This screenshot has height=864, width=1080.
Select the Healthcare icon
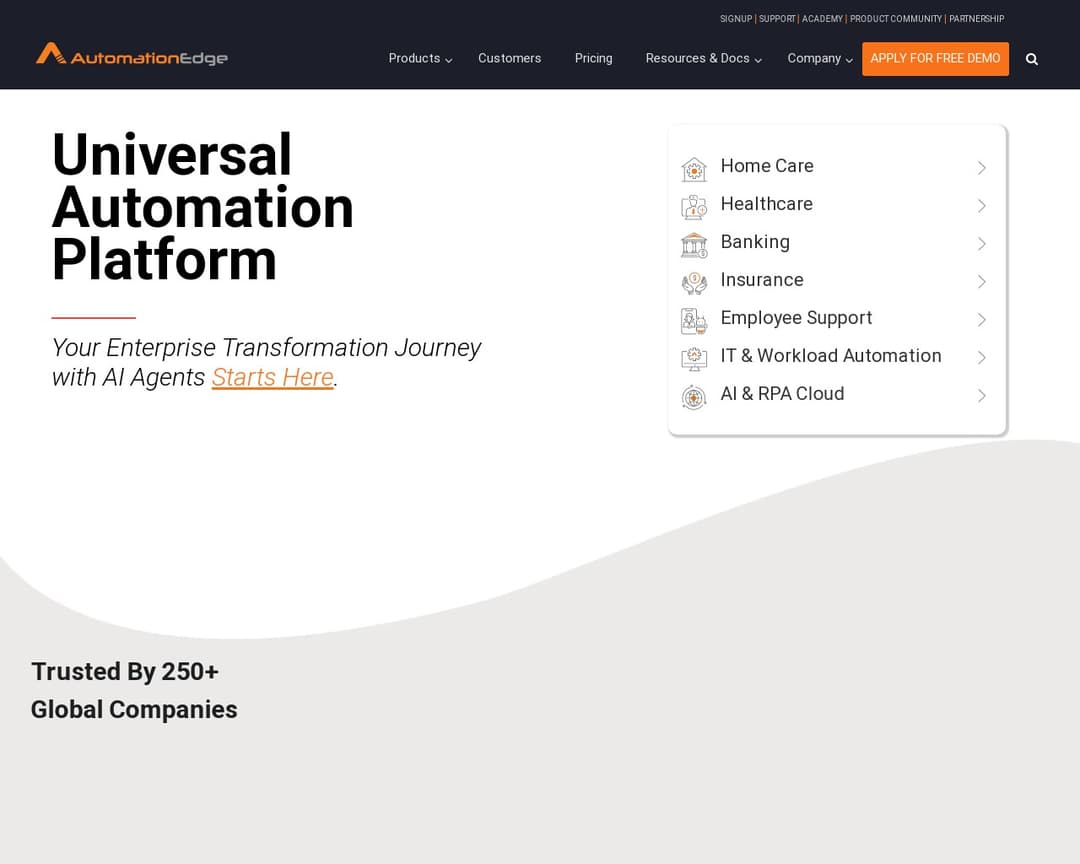(x=694, y=205)
